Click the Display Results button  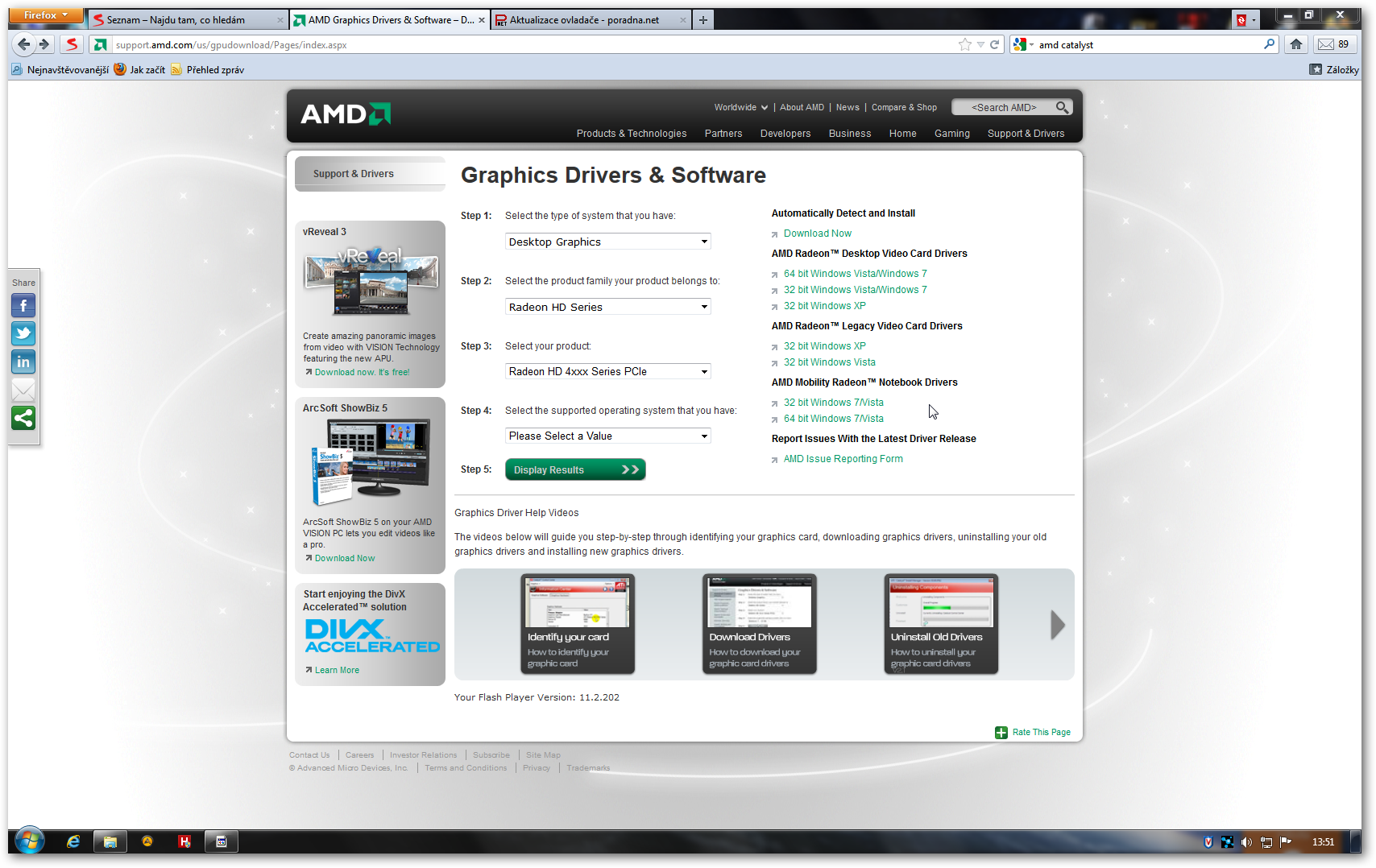point(575,469)
